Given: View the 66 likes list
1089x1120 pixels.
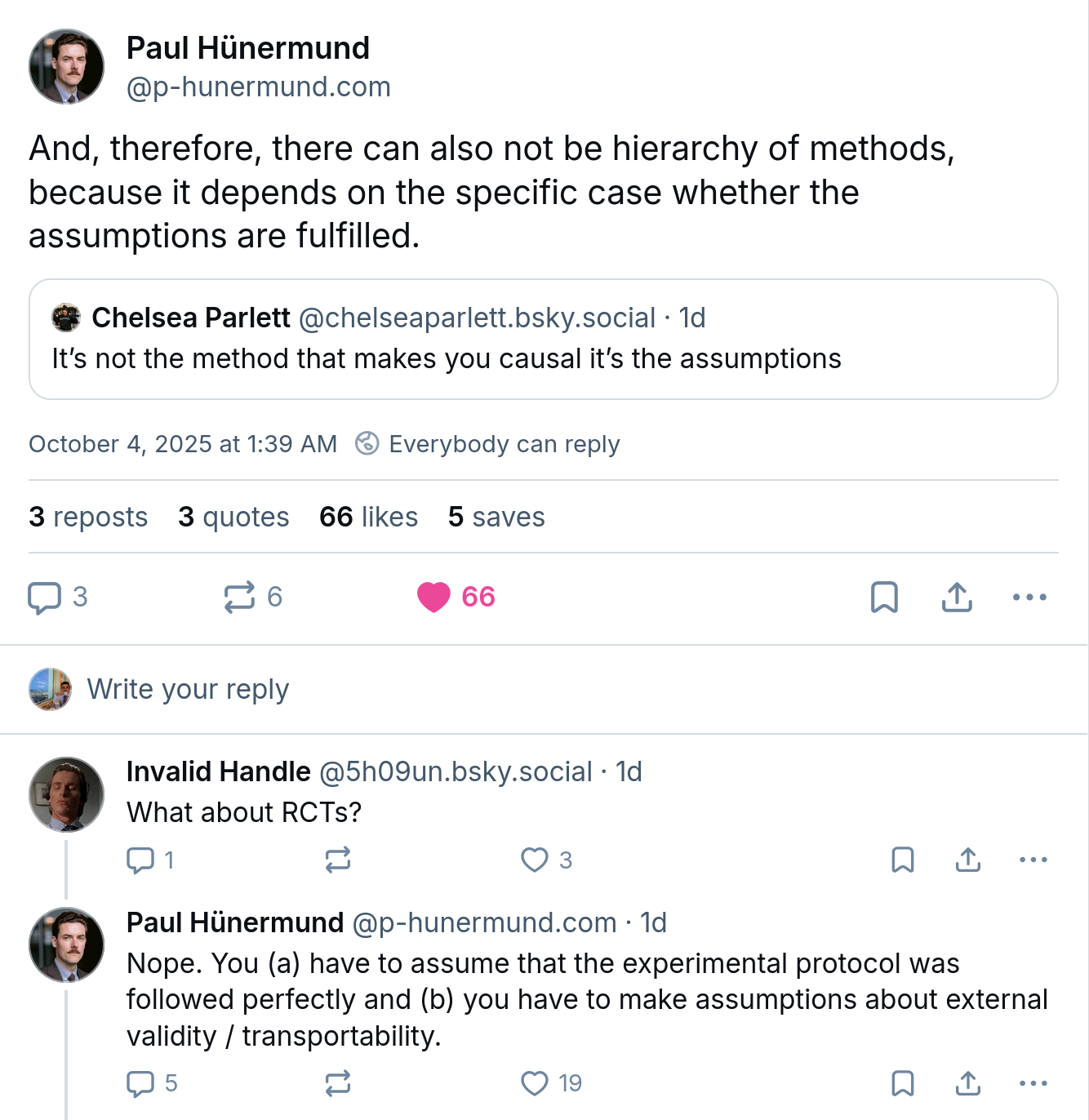Looking at the screenshot, I should [368, 517].
